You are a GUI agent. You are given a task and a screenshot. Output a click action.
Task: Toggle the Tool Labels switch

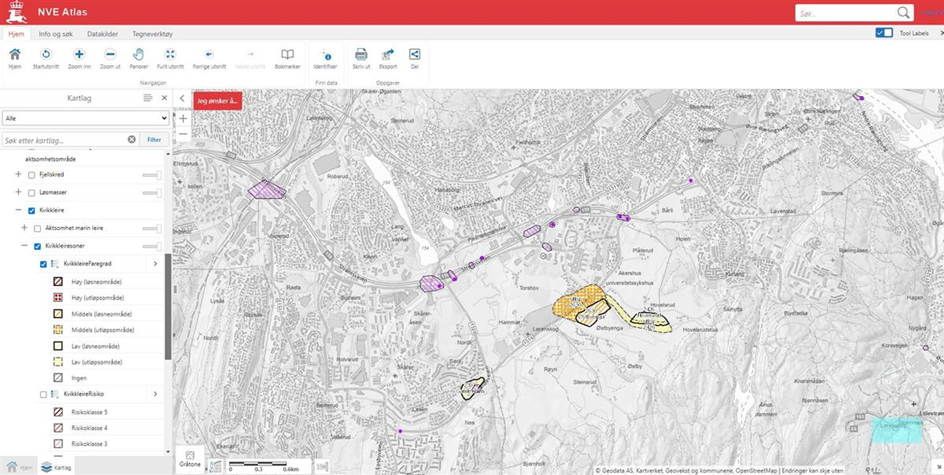point(884,33)
